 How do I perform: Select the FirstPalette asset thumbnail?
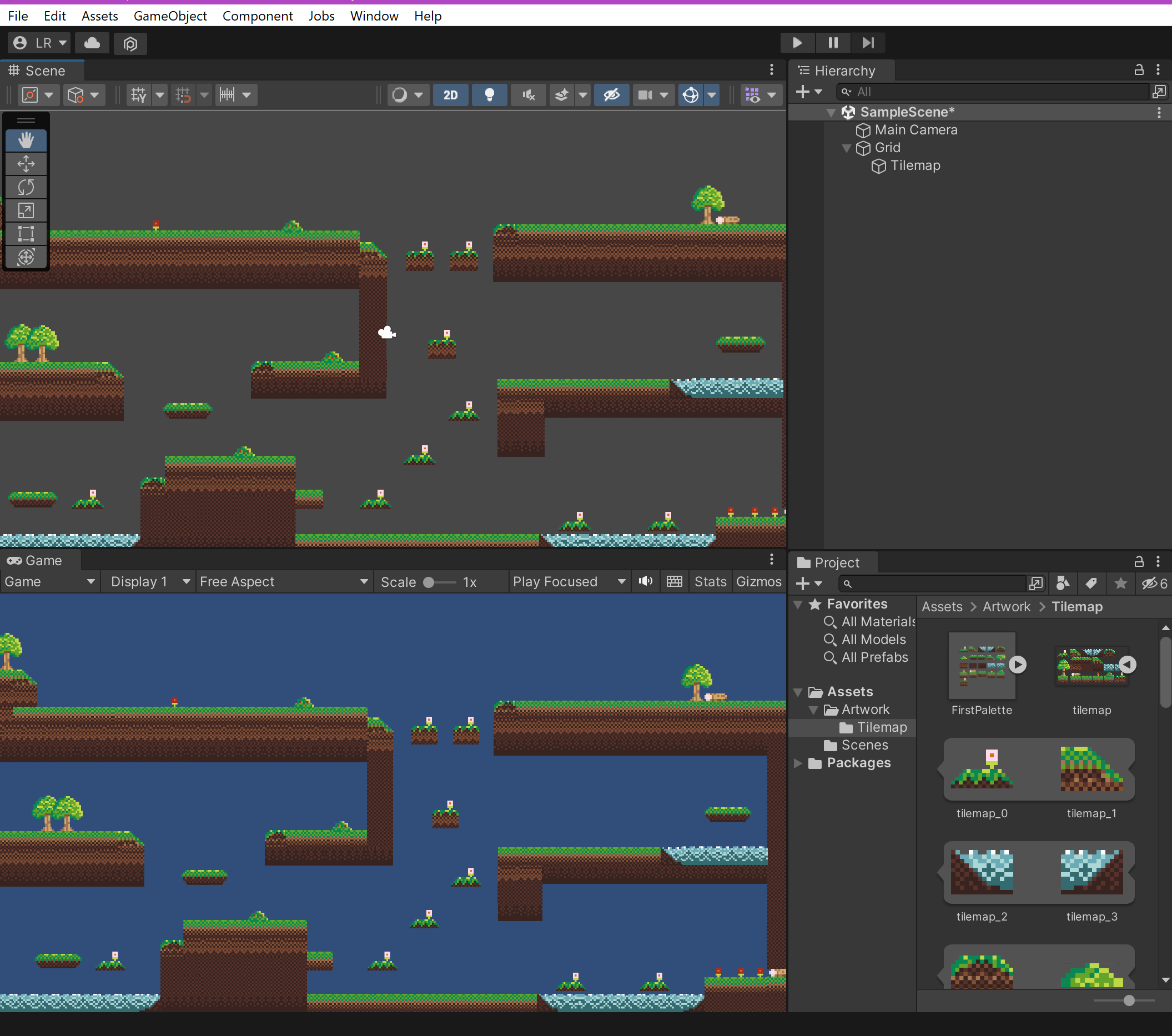pyautogui.click(x=982, y=666)
